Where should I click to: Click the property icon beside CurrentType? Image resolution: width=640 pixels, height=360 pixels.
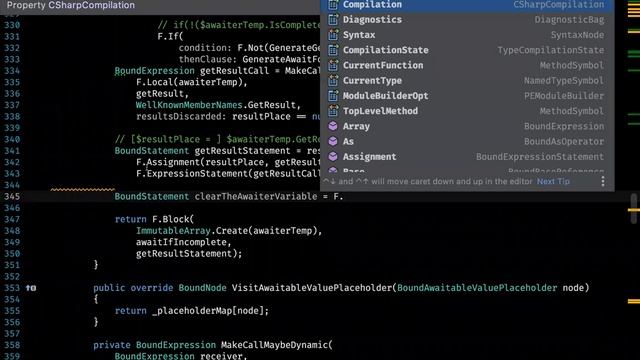(x=333, y=80)
